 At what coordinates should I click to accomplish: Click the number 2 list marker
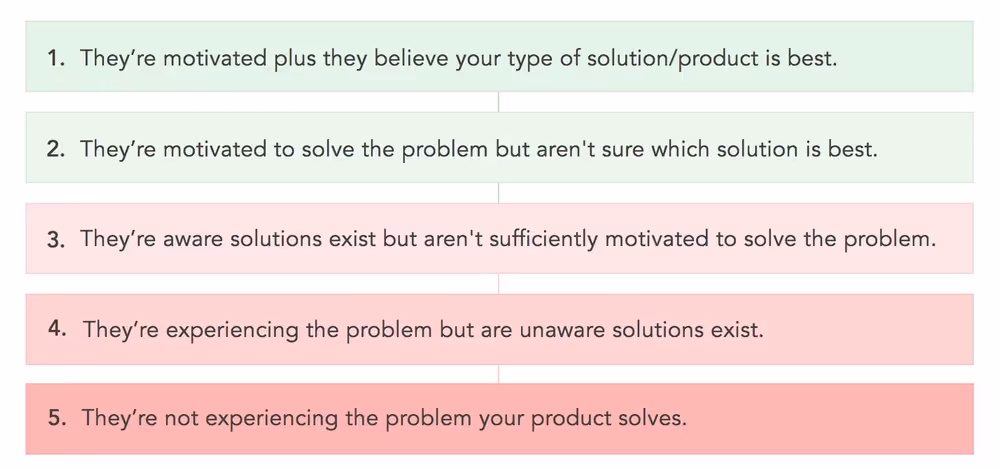point(57,149)
